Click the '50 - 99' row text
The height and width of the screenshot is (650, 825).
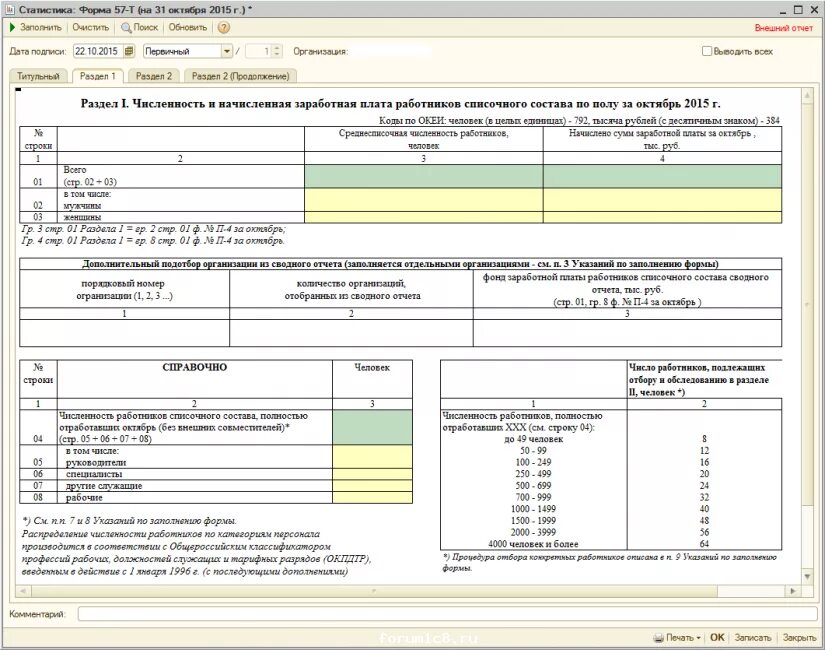tap(533, 451)
